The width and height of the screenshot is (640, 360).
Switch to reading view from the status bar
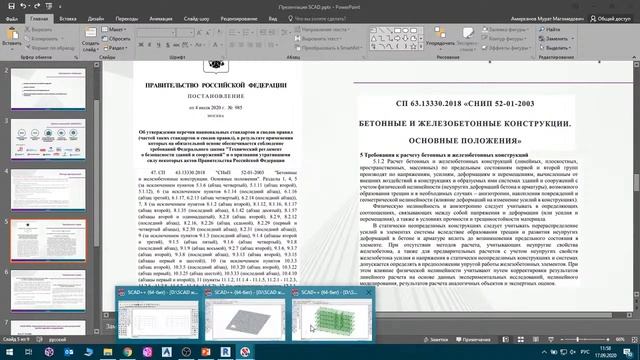click(x=536, y=340)
